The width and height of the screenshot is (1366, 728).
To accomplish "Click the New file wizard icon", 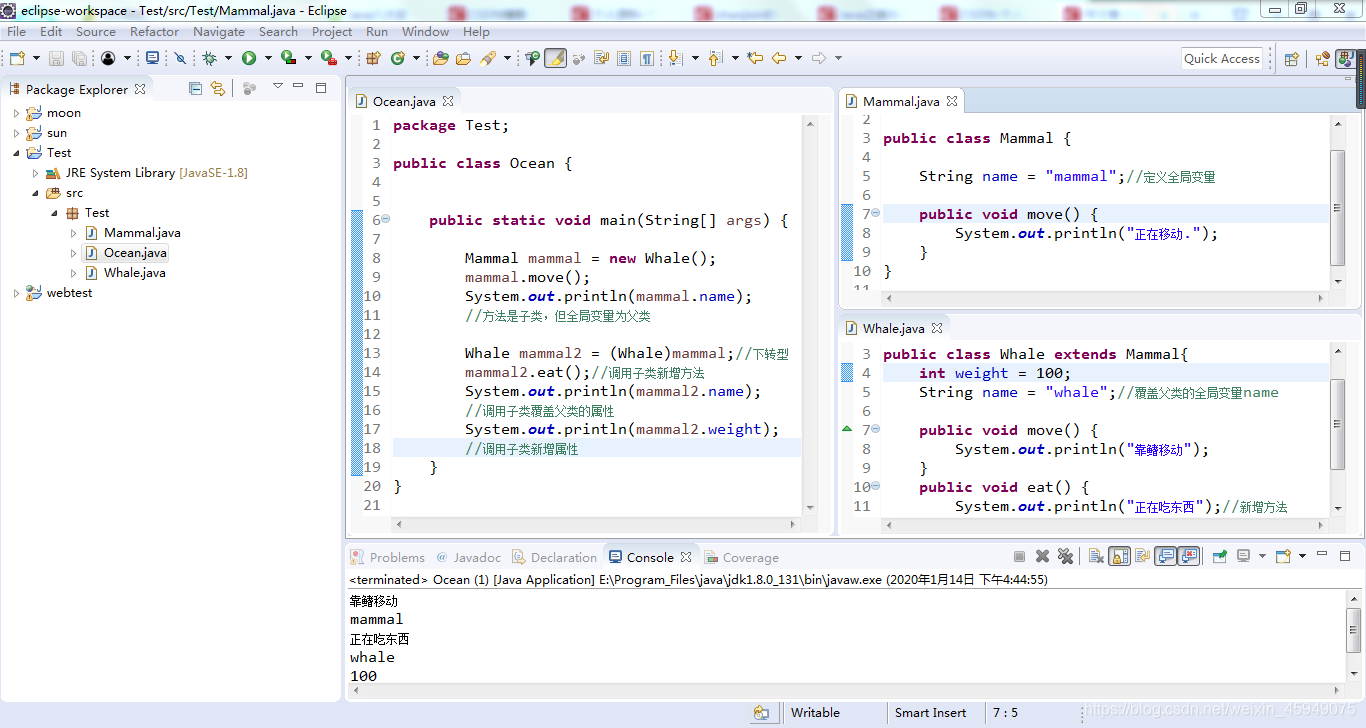I will pos(17,58).
